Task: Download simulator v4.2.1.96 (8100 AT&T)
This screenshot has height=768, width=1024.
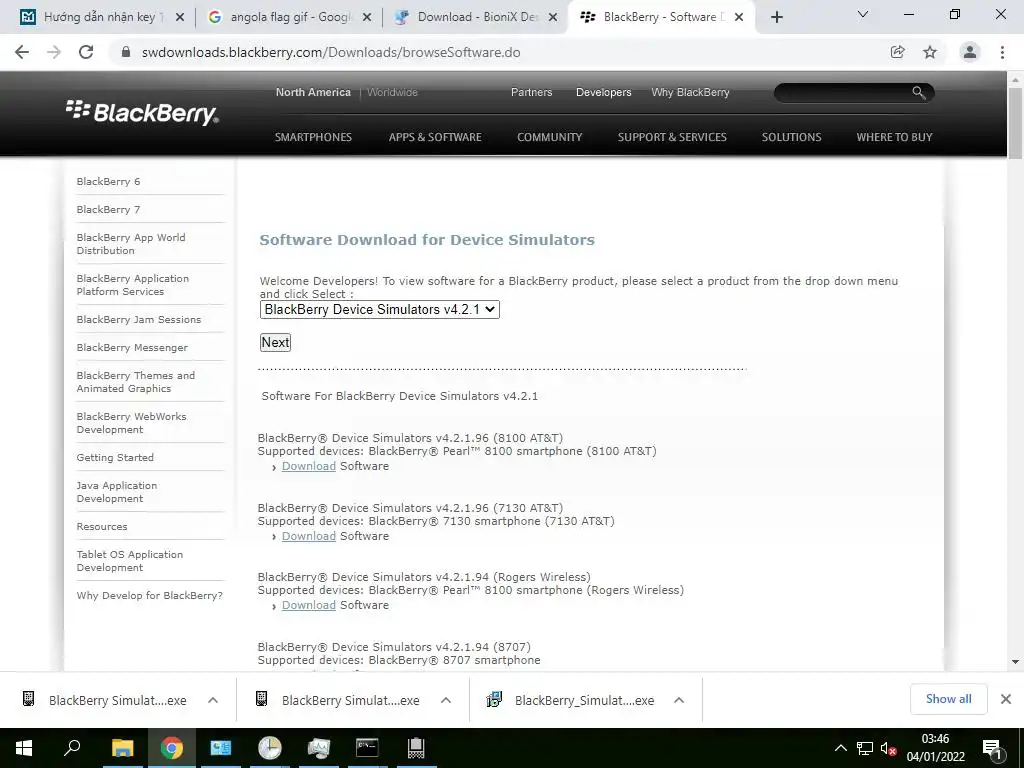Action: (x=309, y=466)
